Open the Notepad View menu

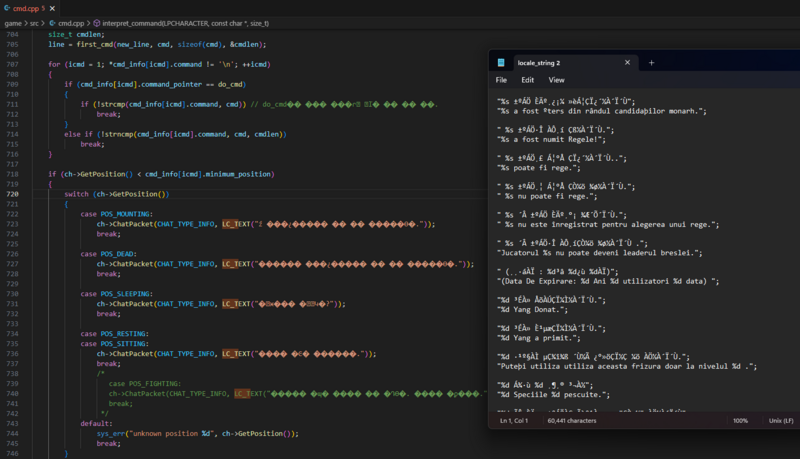[x=556, y=80]
